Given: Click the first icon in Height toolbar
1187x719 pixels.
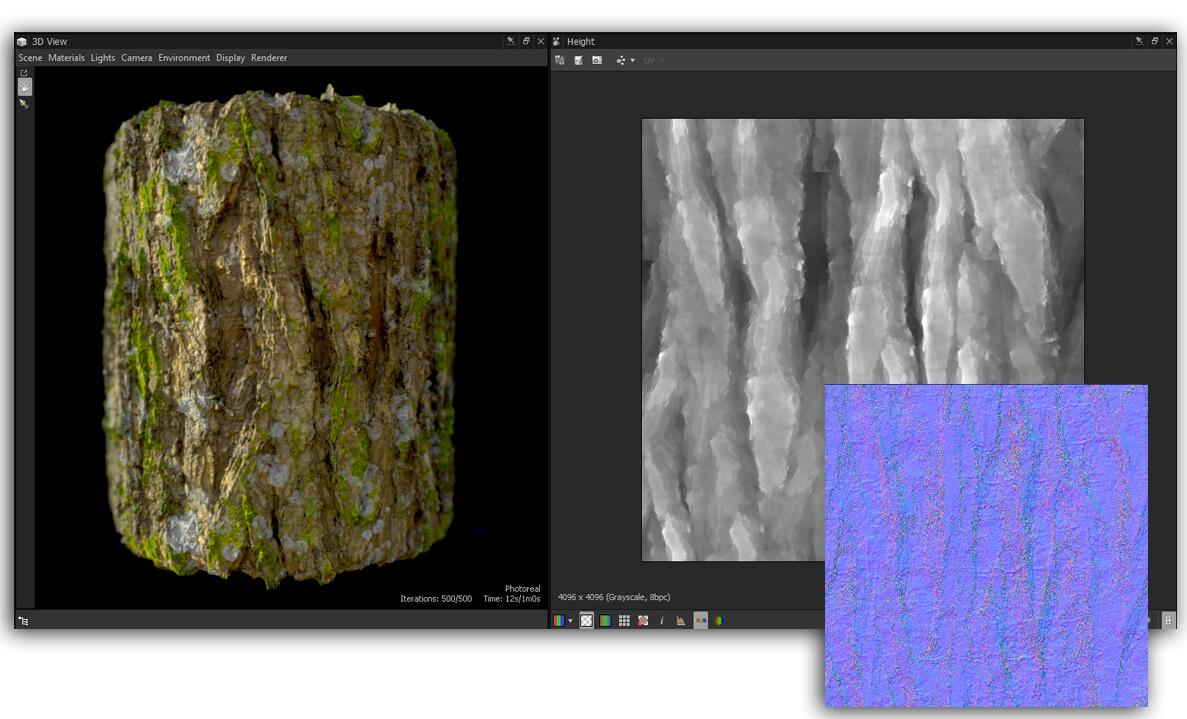Looking at the screenshot, I should [x=559, y=61].
